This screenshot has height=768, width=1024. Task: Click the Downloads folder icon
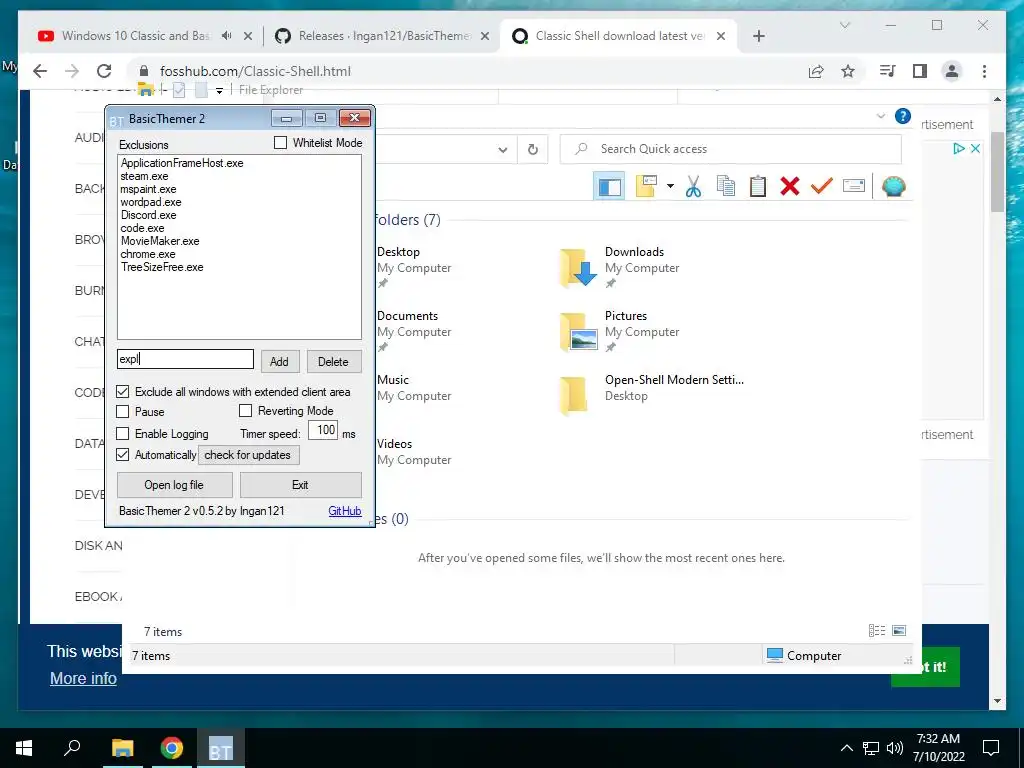pos(577,267)
